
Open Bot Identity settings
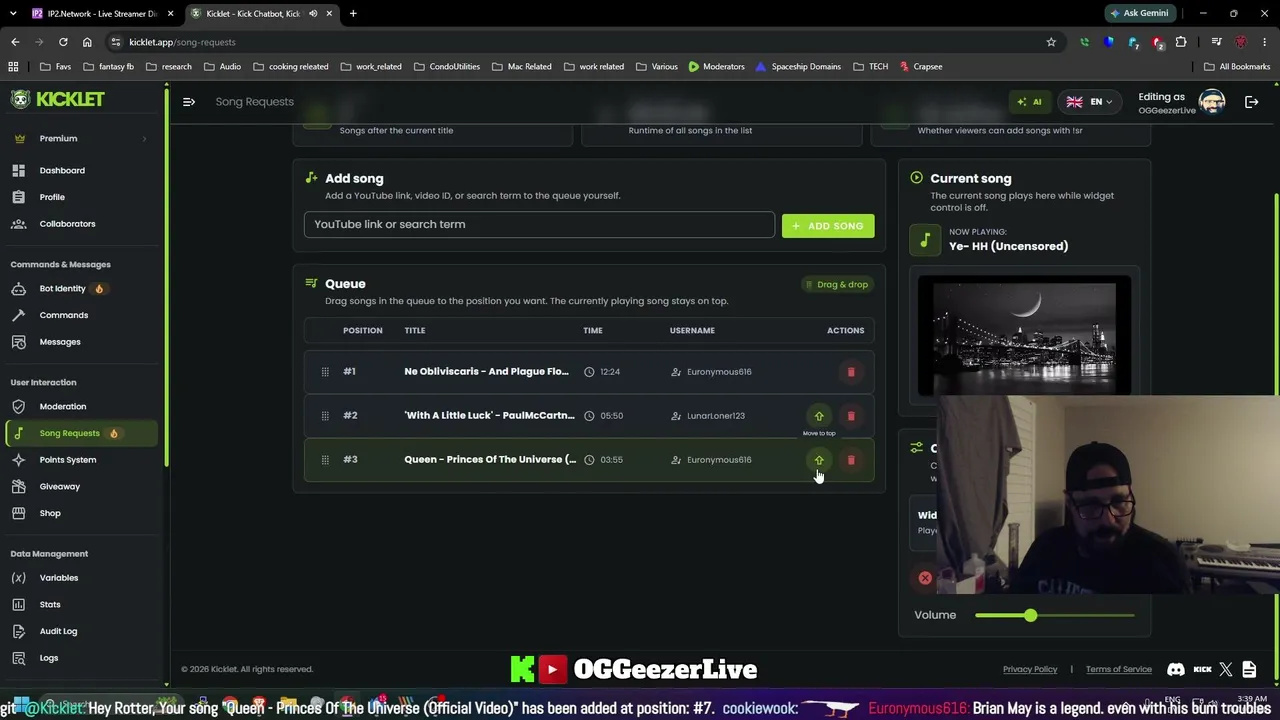[62, 289]
